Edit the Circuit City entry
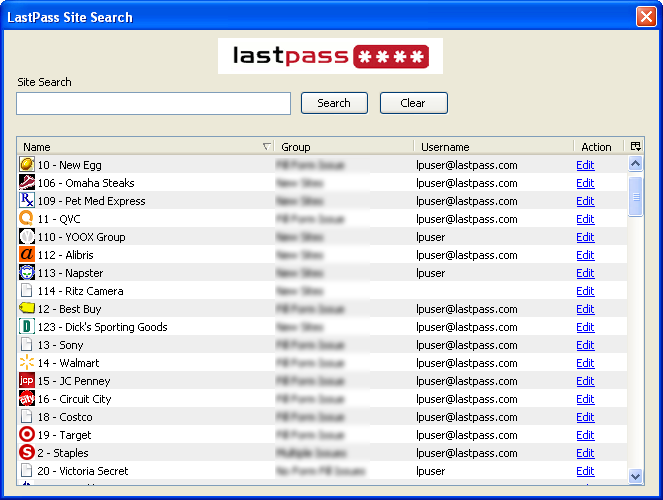 click(585, 399)
